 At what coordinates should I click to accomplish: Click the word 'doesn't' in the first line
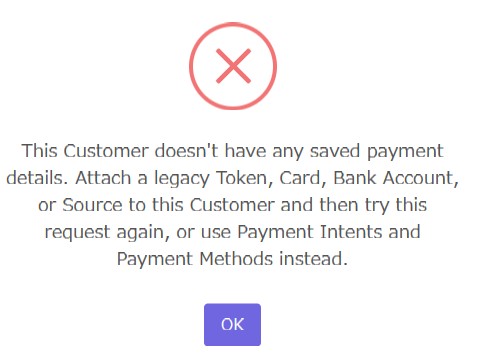pos(186,151)
